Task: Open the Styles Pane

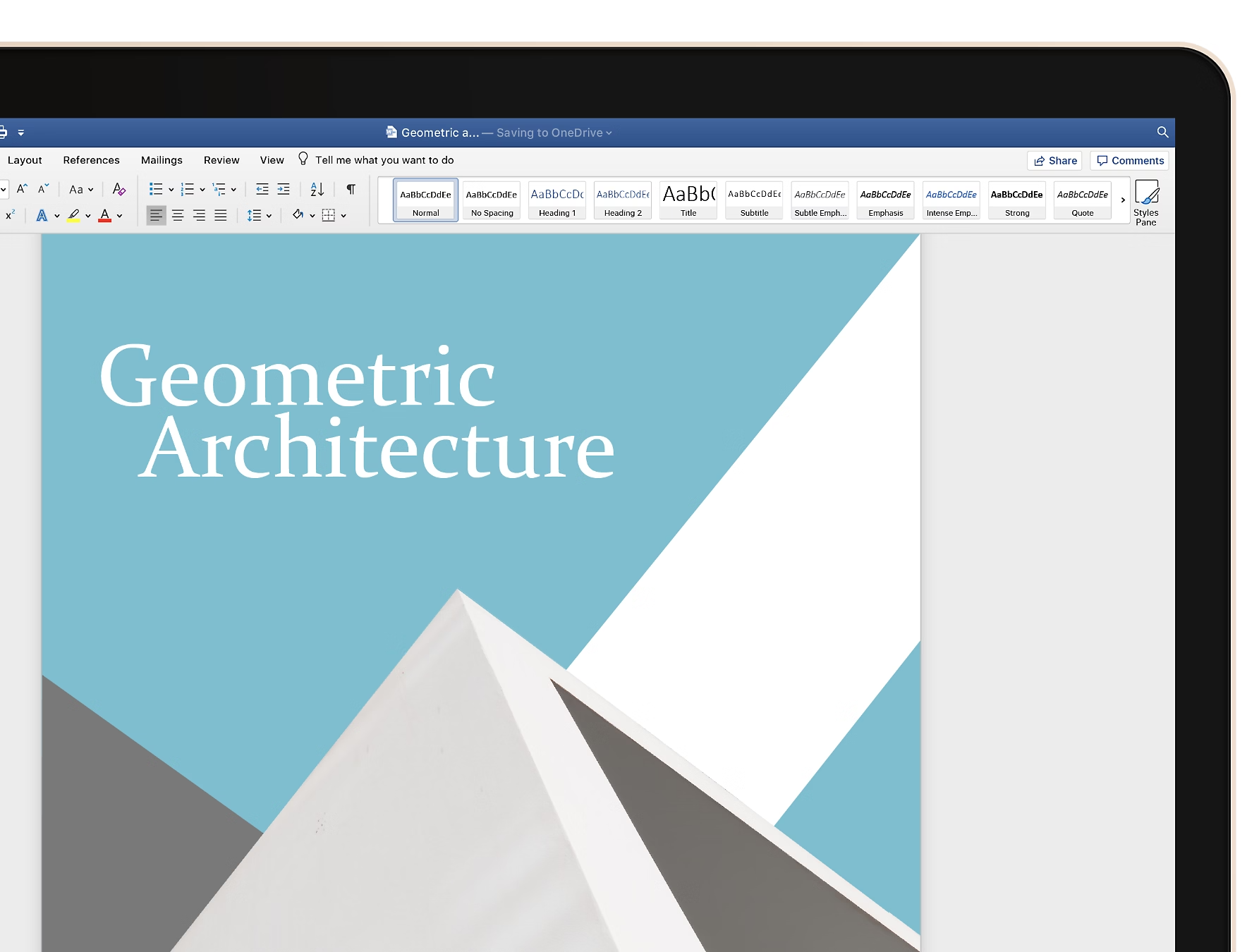Action: [x=1145, y=202]
